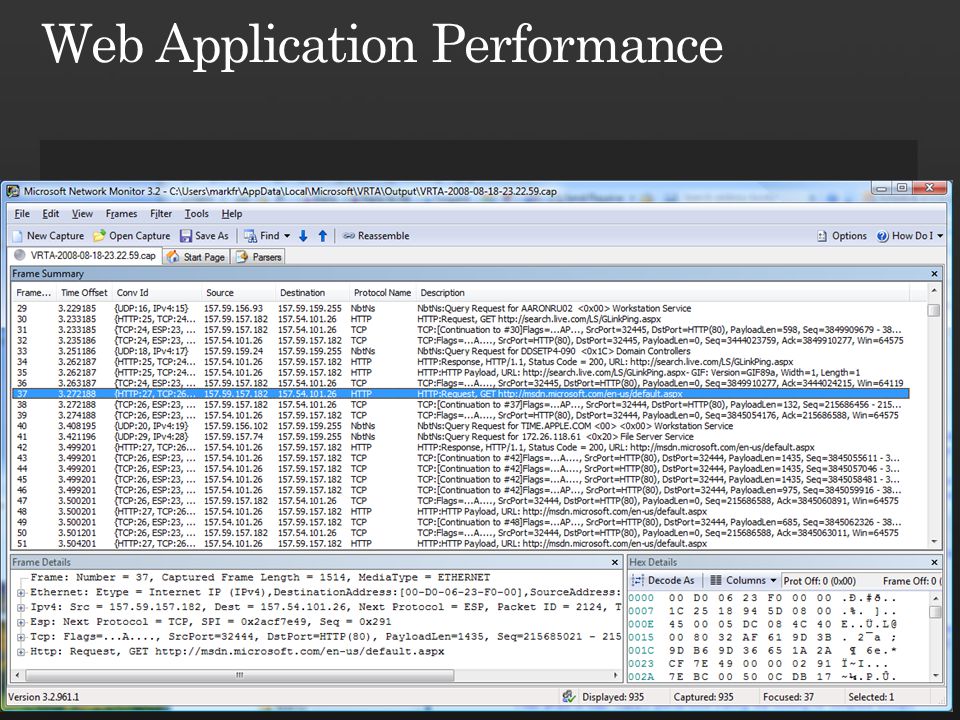
Task: Click Frame Details scroll right arrow
Action: (615, 675)
